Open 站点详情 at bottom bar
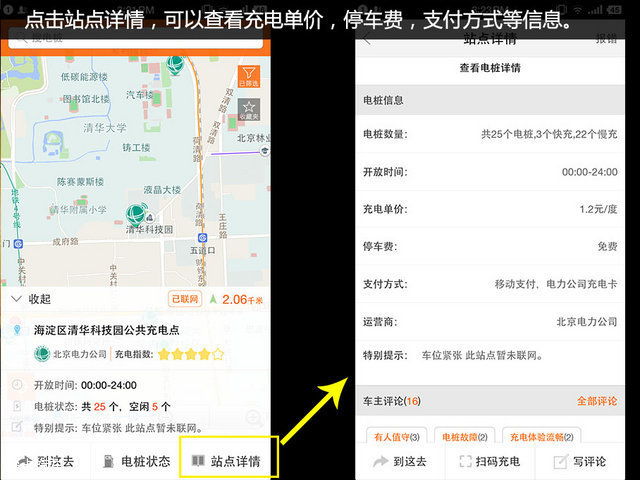 tap(226, 461)
